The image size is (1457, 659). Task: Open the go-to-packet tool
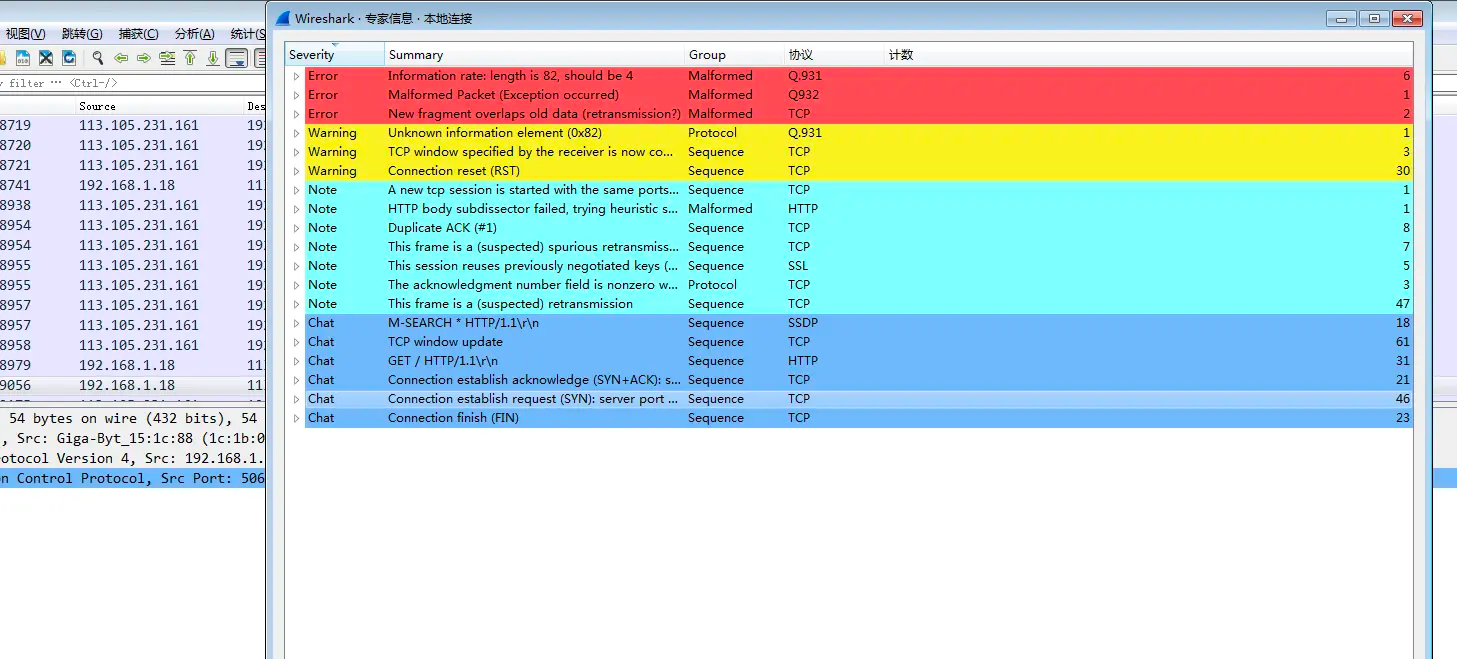point(168,57)
